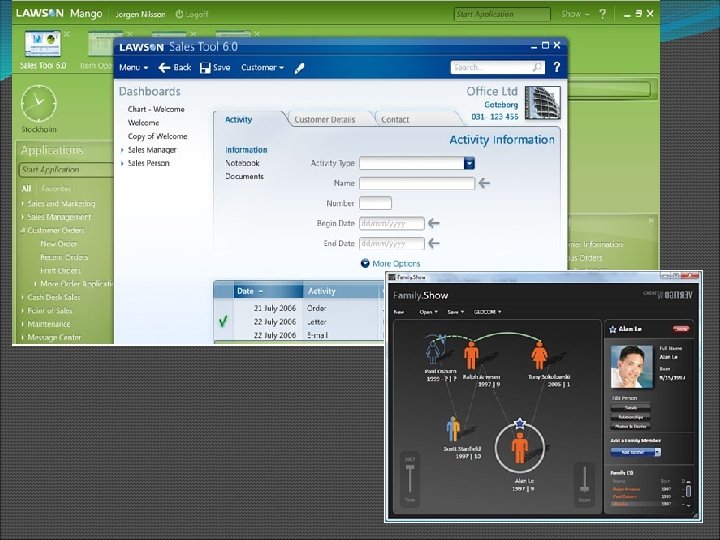Click Alan Le's photo in Family.Show
This screenshot has height=540, width=720.
click(632, 367)
